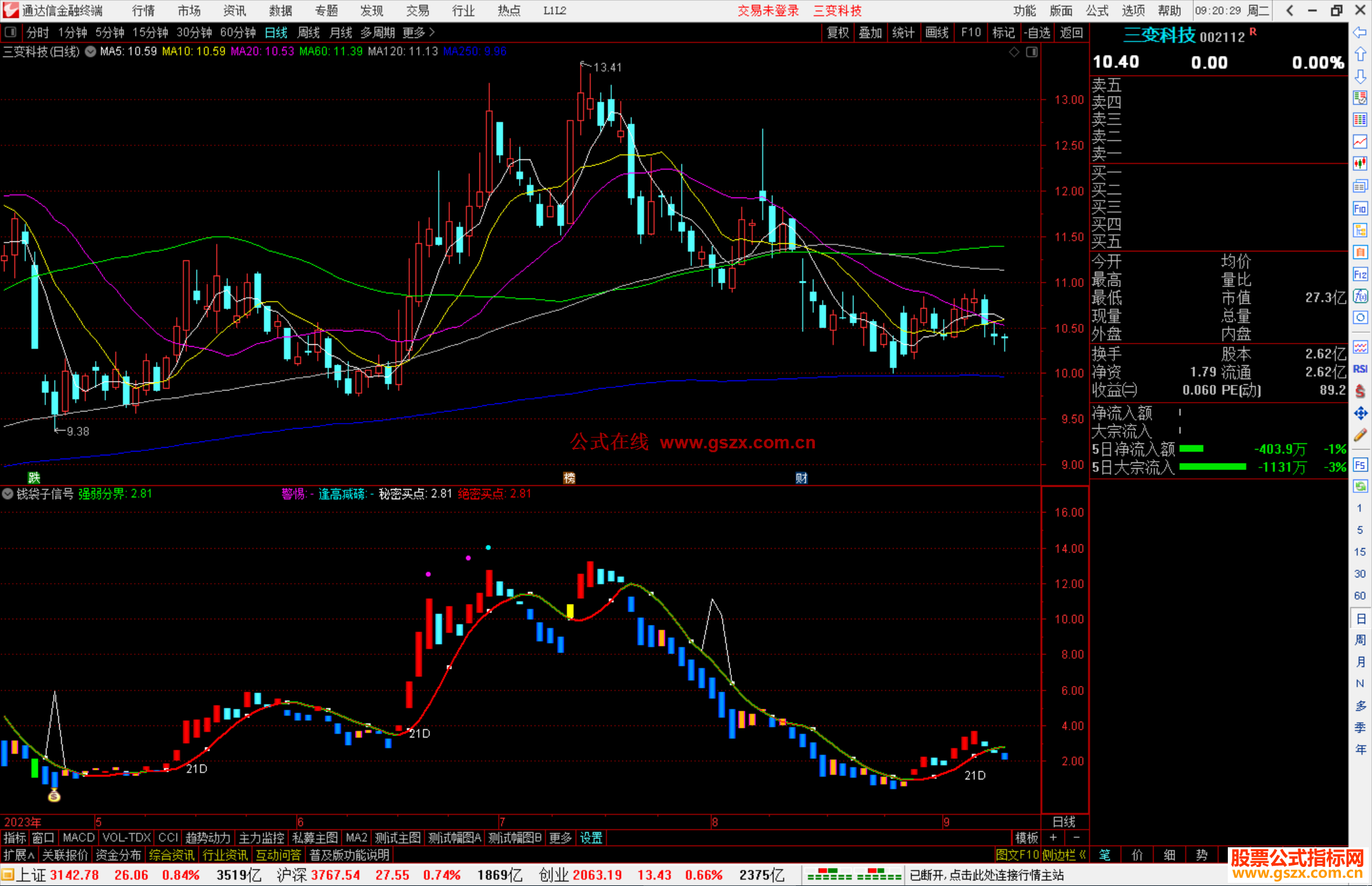1372x886 pixels.
Task: Click the 复权 button
Action: [x=838, y=32]
